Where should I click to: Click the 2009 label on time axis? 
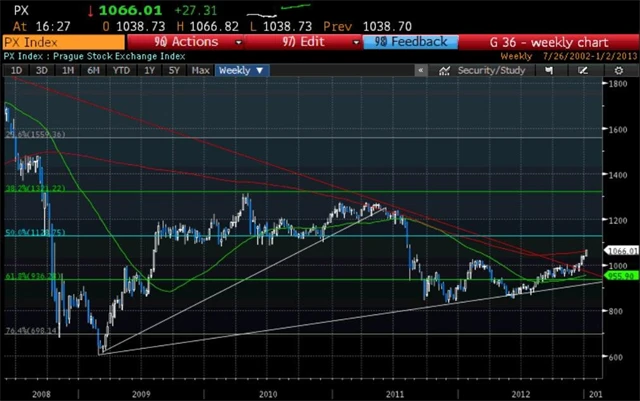pos(141,394)
